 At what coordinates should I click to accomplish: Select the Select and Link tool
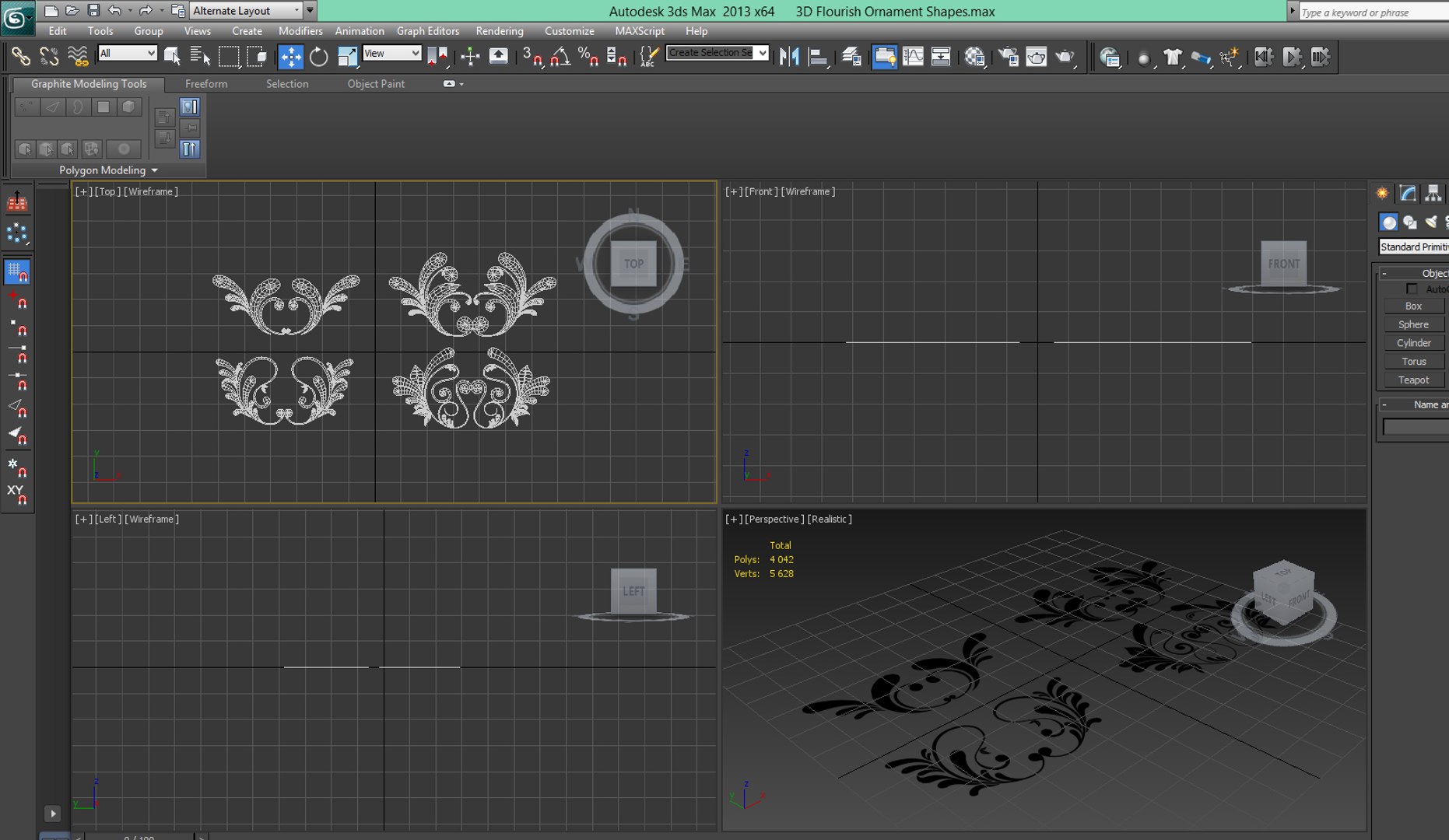pos(20,56)
